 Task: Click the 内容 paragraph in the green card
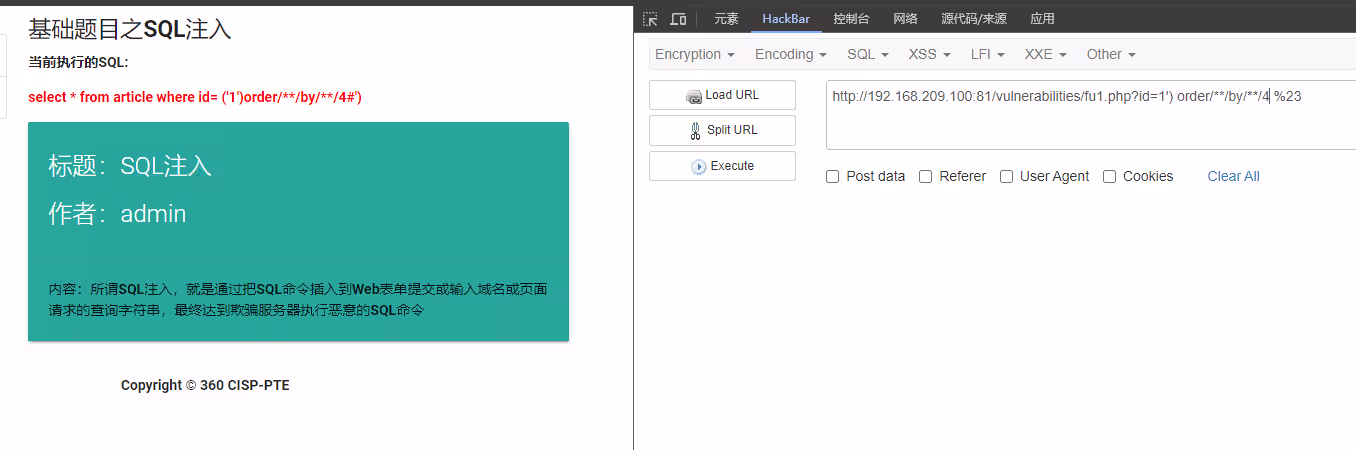(x=298, y=300)
